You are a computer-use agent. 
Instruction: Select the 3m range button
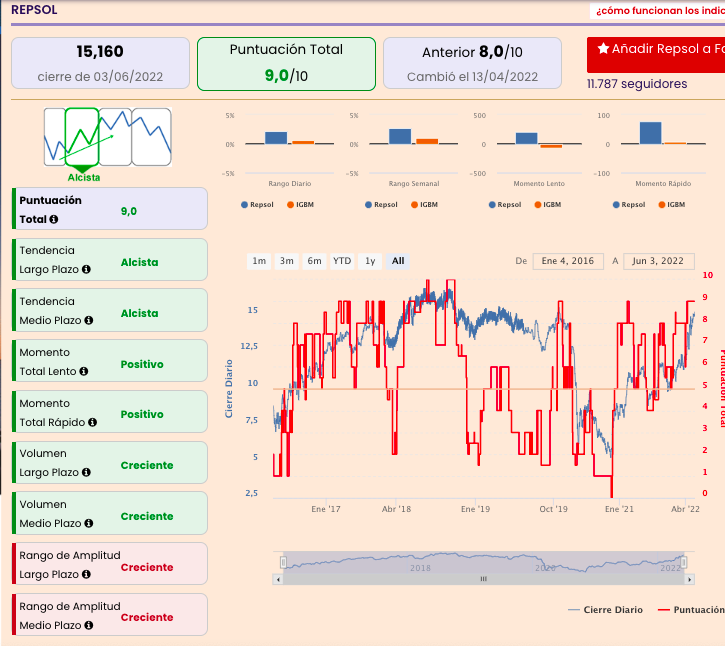point(287,261)
